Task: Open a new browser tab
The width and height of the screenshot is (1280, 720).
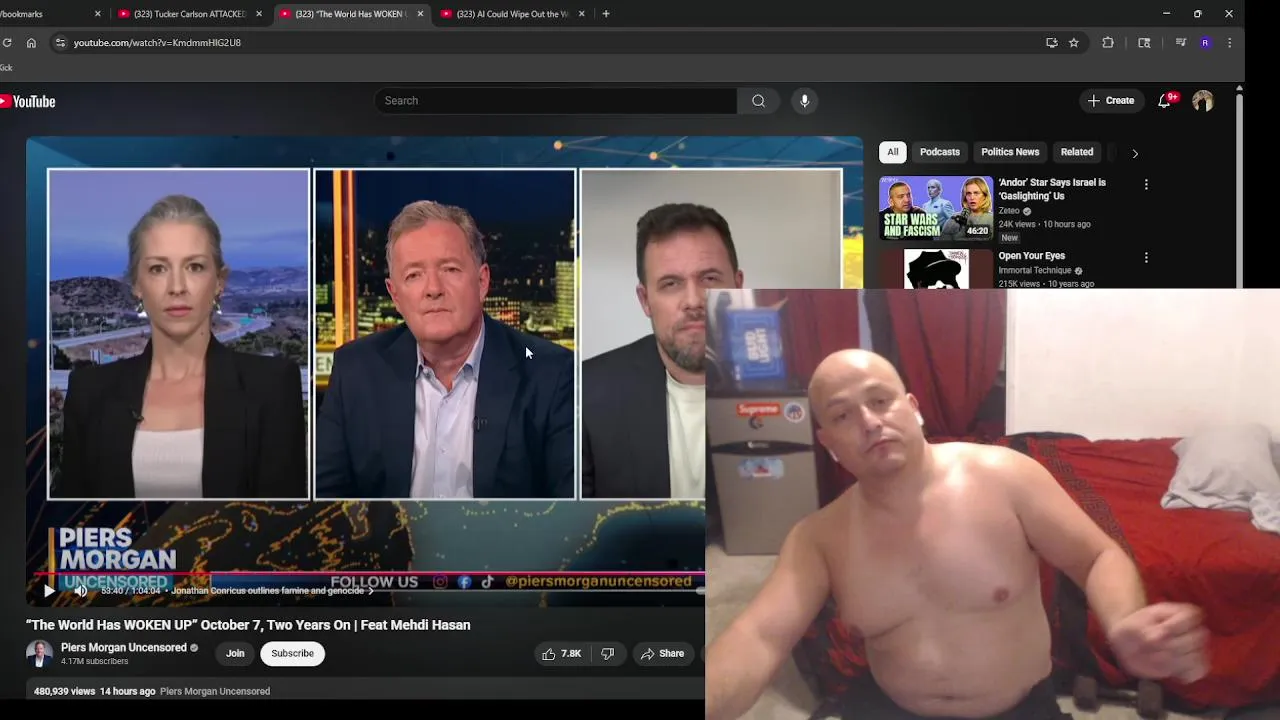Action: (x=606, y=14)
